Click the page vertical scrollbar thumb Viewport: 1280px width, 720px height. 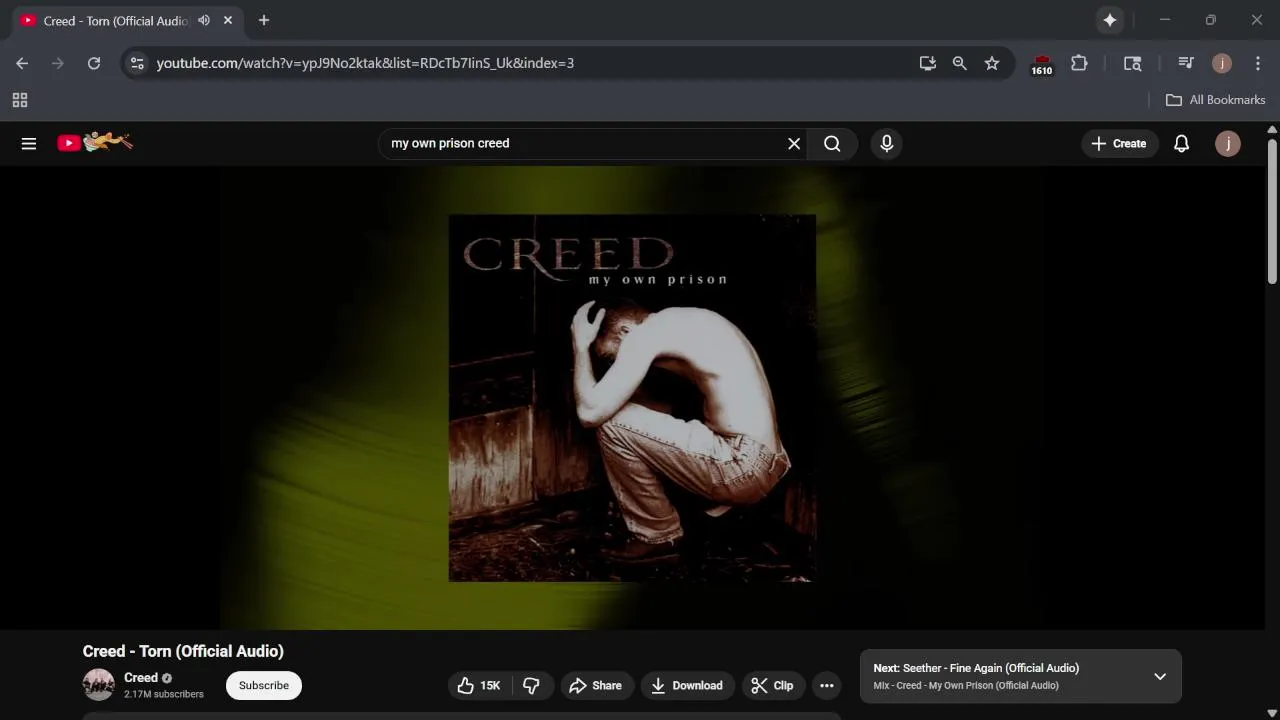point(1272,212)
